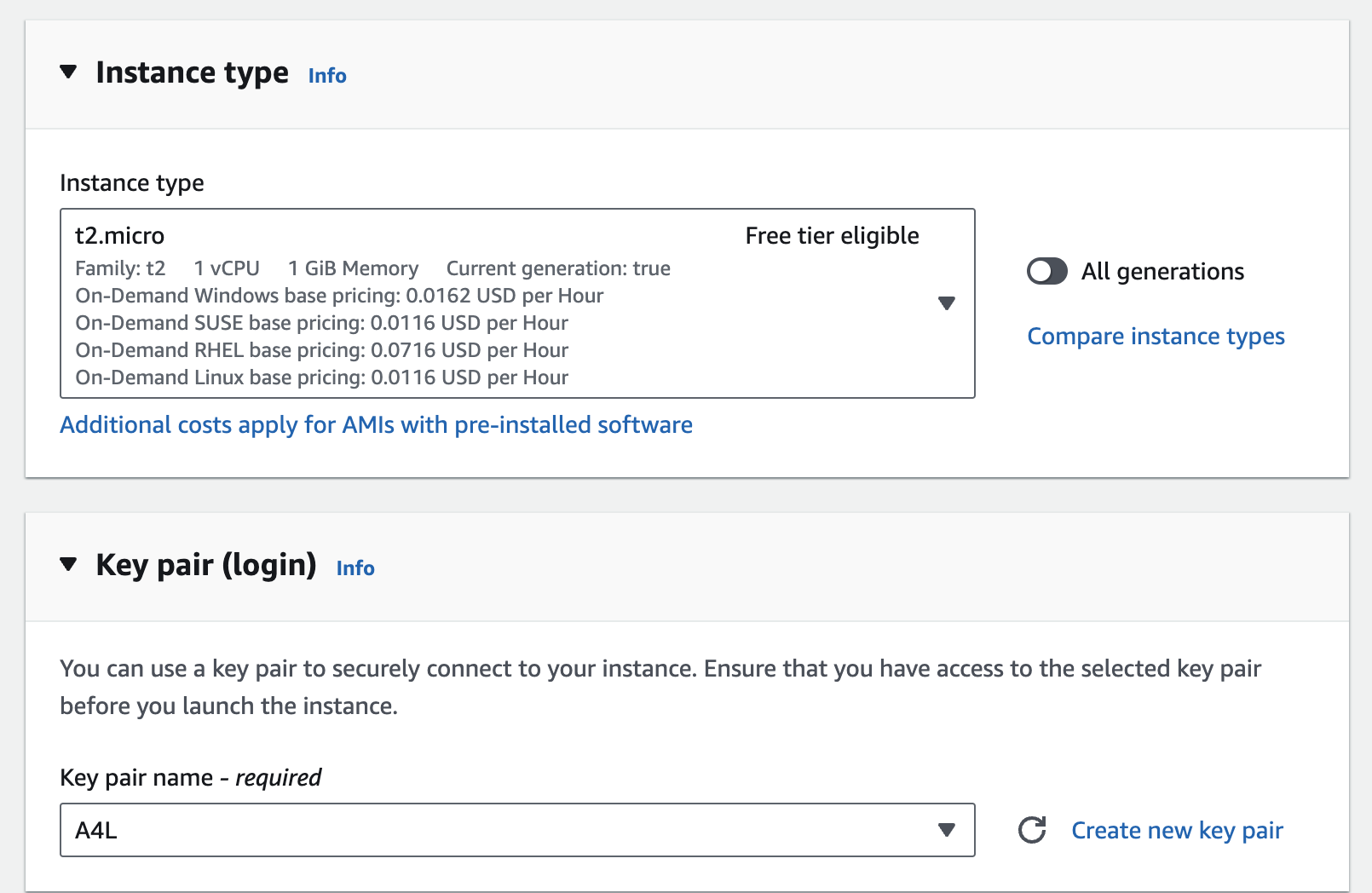Viewport: 1372px width, 893px height.
Task: Select the A4L key pair name field
Action: pos(517,830)
